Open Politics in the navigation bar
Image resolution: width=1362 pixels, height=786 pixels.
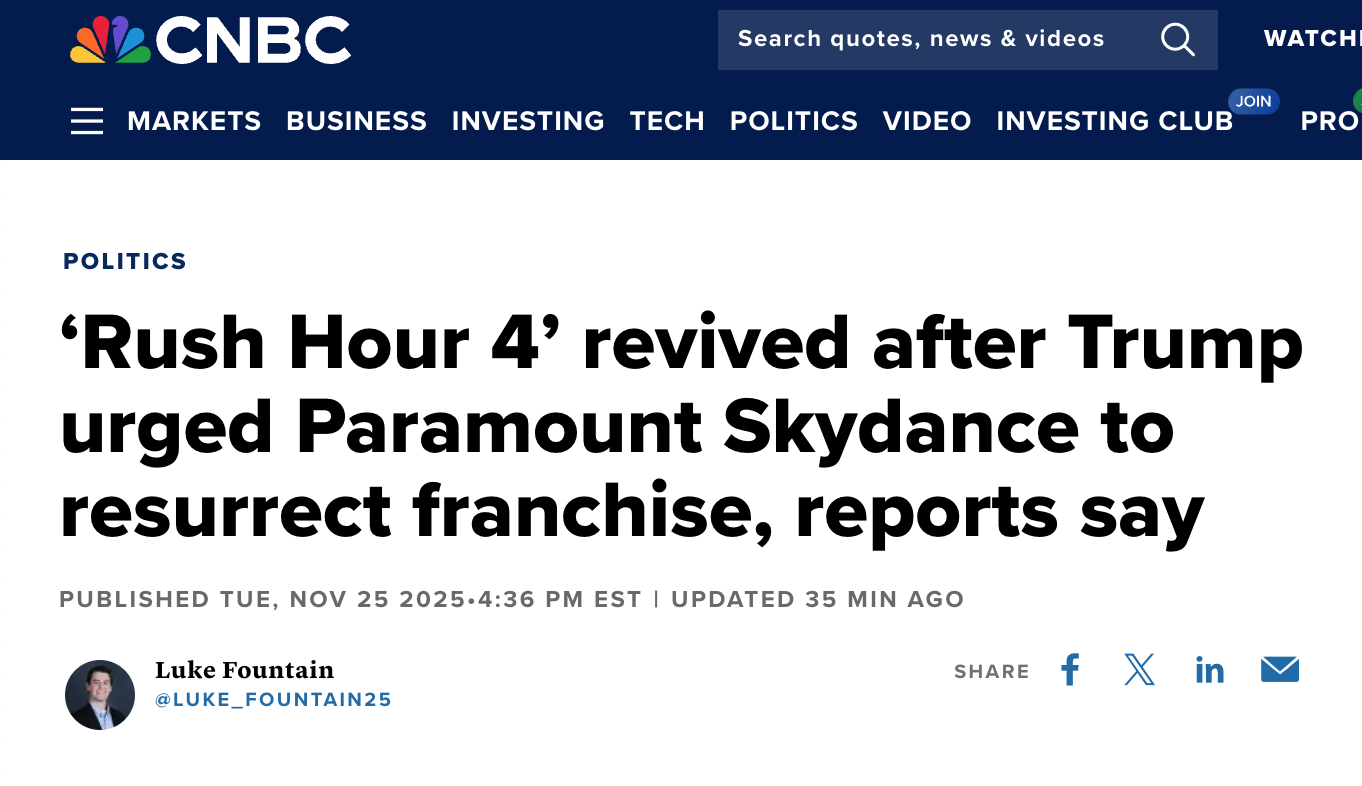click(793, 122)
